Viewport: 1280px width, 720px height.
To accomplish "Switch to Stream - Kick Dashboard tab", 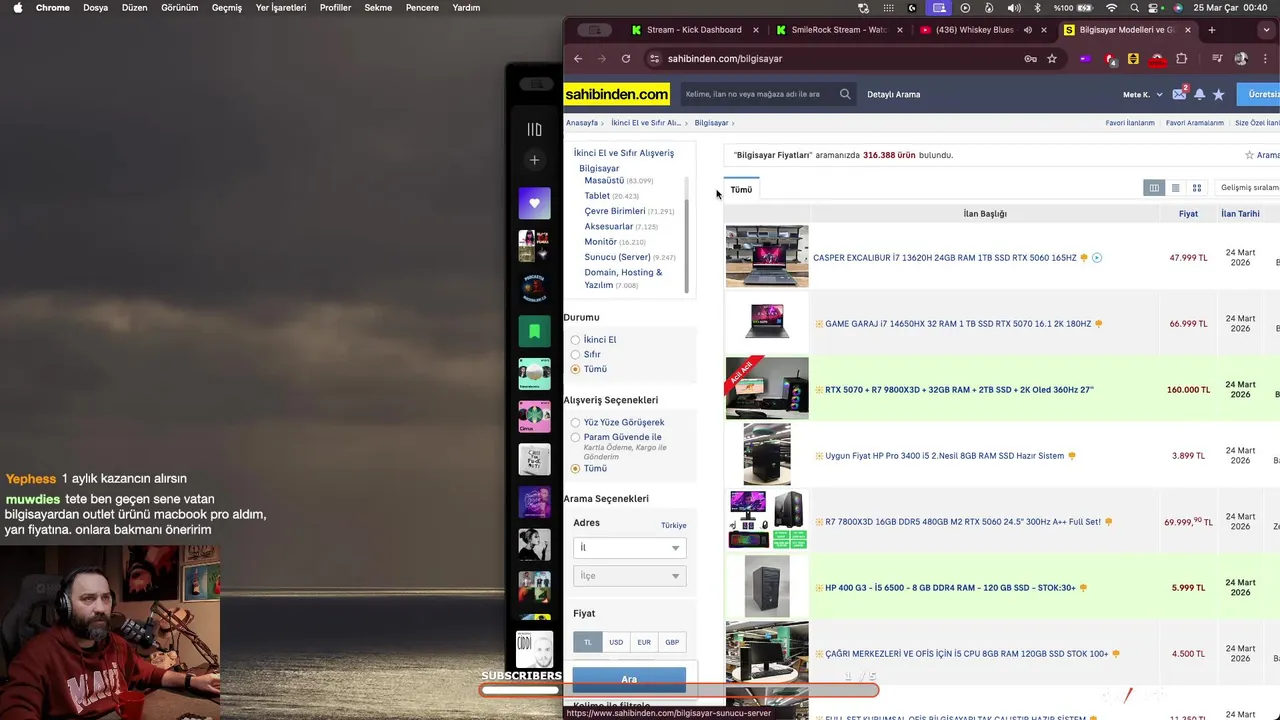I will click(x=693, y=30).
